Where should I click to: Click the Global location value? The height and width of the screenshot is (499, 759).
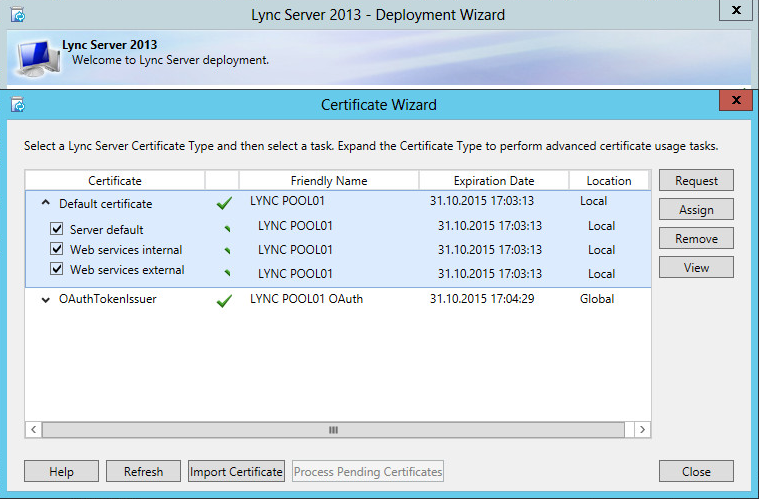click(597, 299)
